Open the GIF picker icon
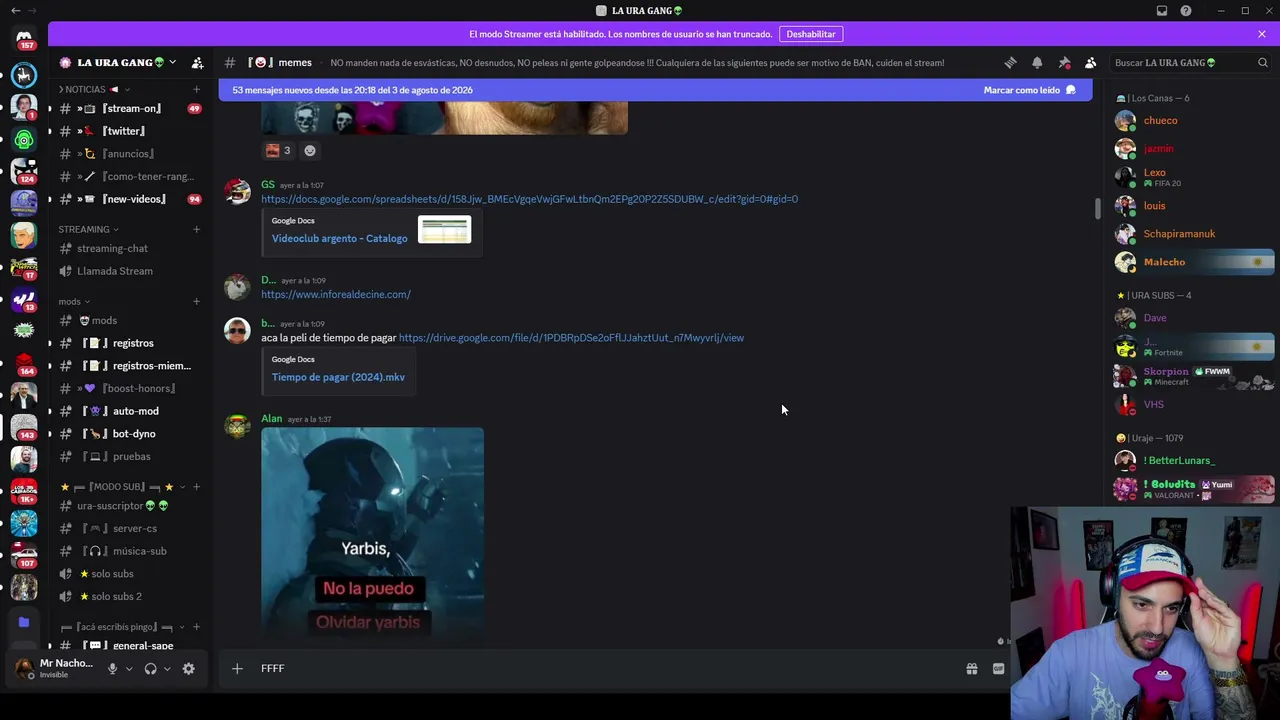The image size is (1280, 720). (998, 669)
